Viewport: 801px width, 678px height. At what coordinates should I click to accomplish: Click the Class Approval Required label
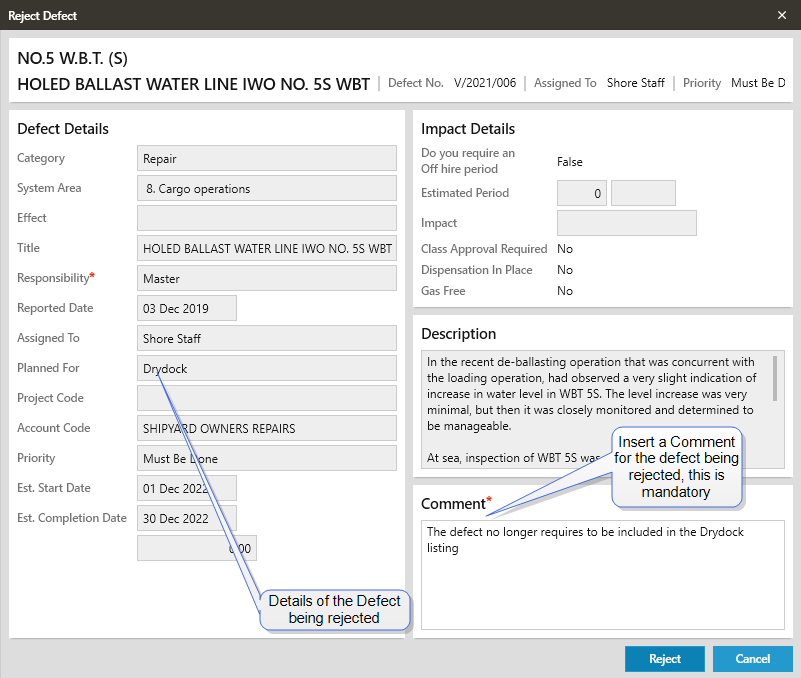click(x=484, y=249)
